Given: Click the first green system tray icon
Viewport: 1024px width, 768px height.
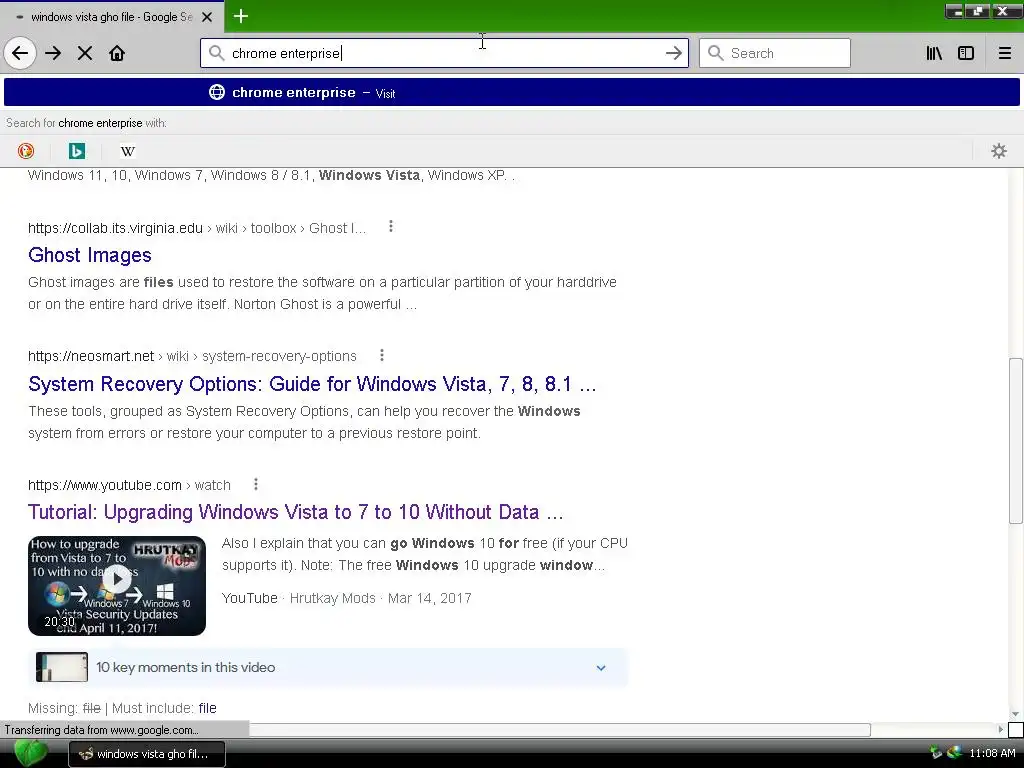Looking at the screenshot, I should tap(936, 753).
